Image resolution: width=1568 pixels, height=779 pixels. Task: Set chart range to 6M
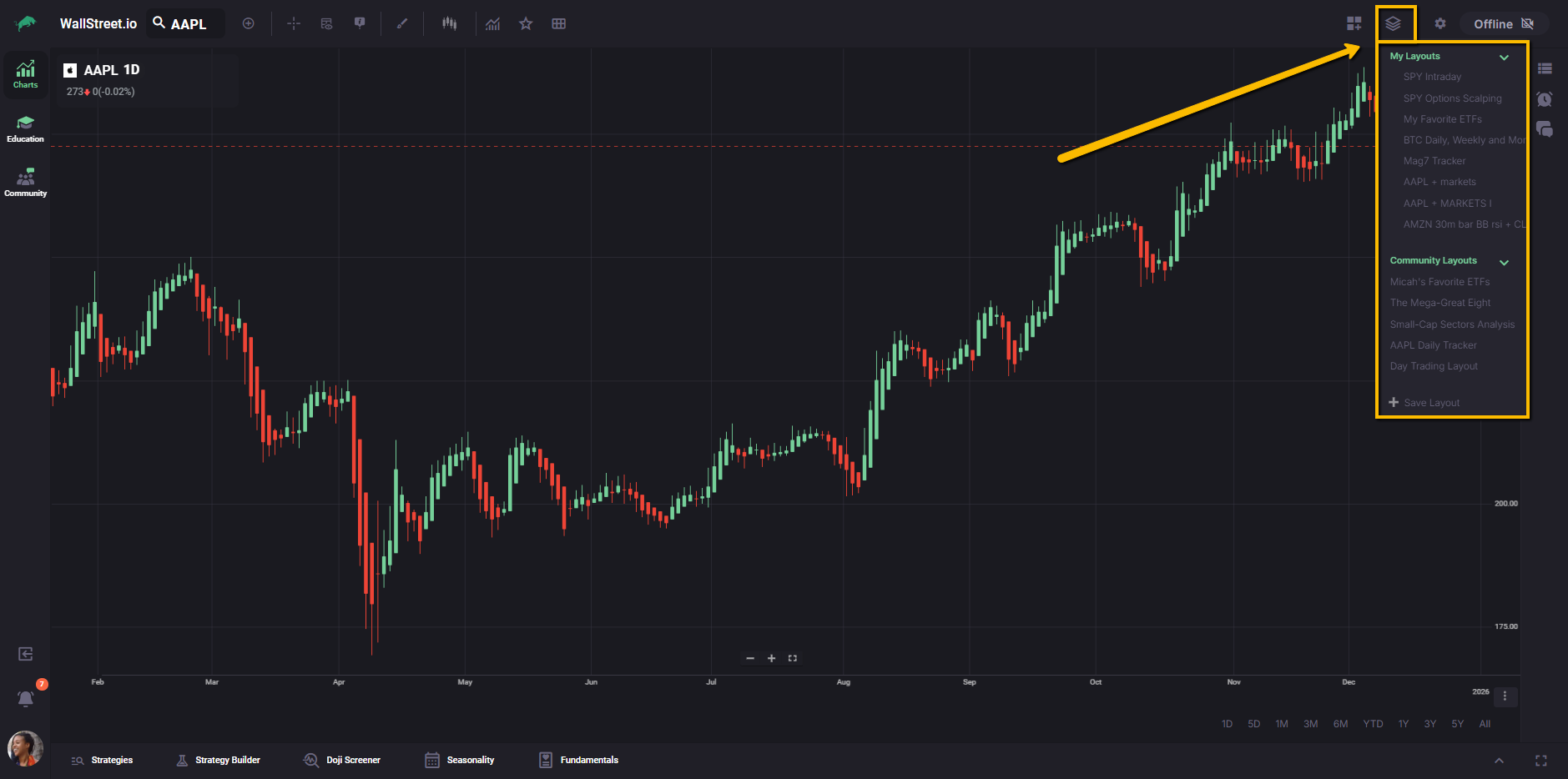pos(1340,724)
